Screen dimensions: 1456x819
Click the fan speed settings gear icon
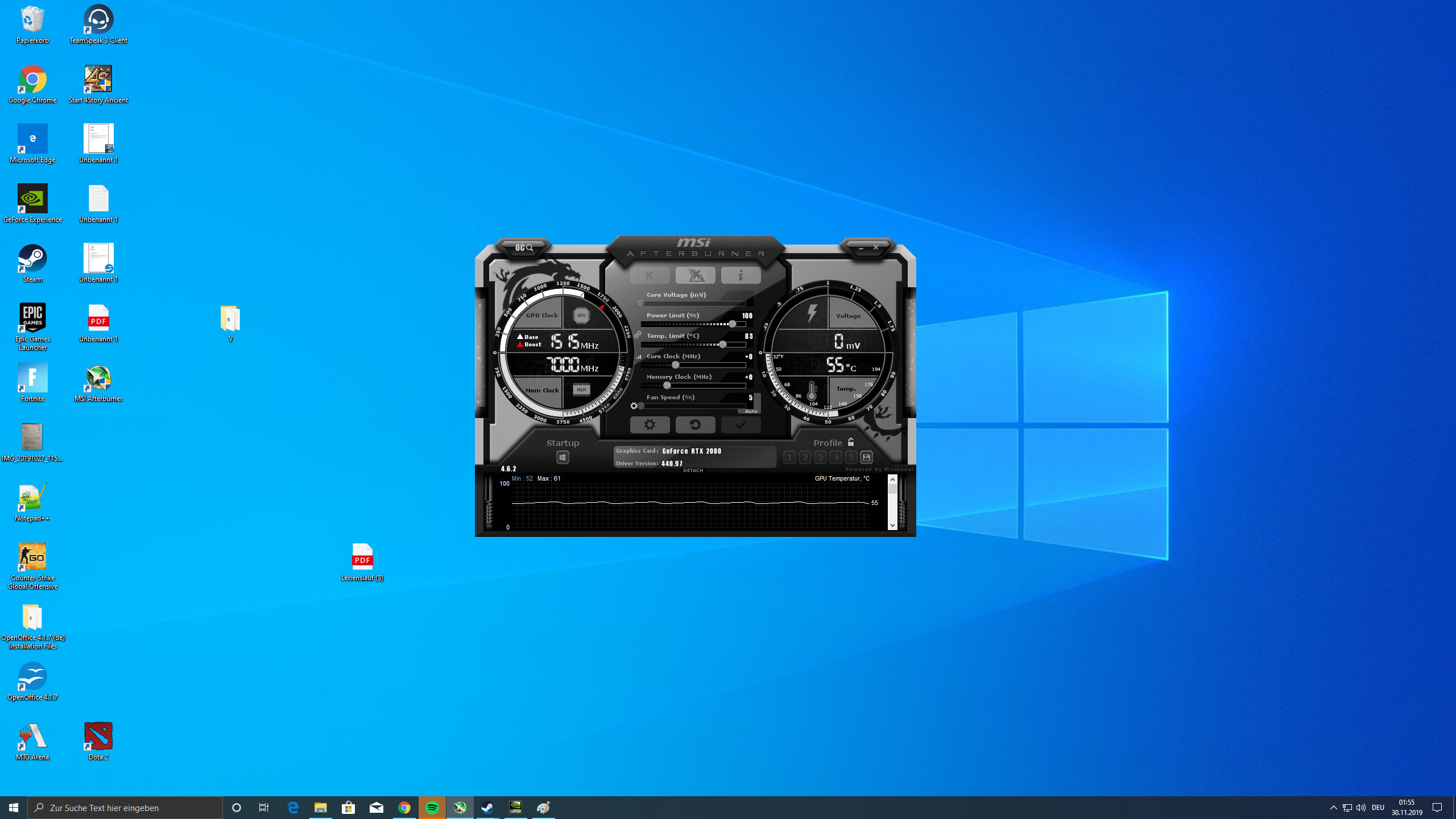634,406
